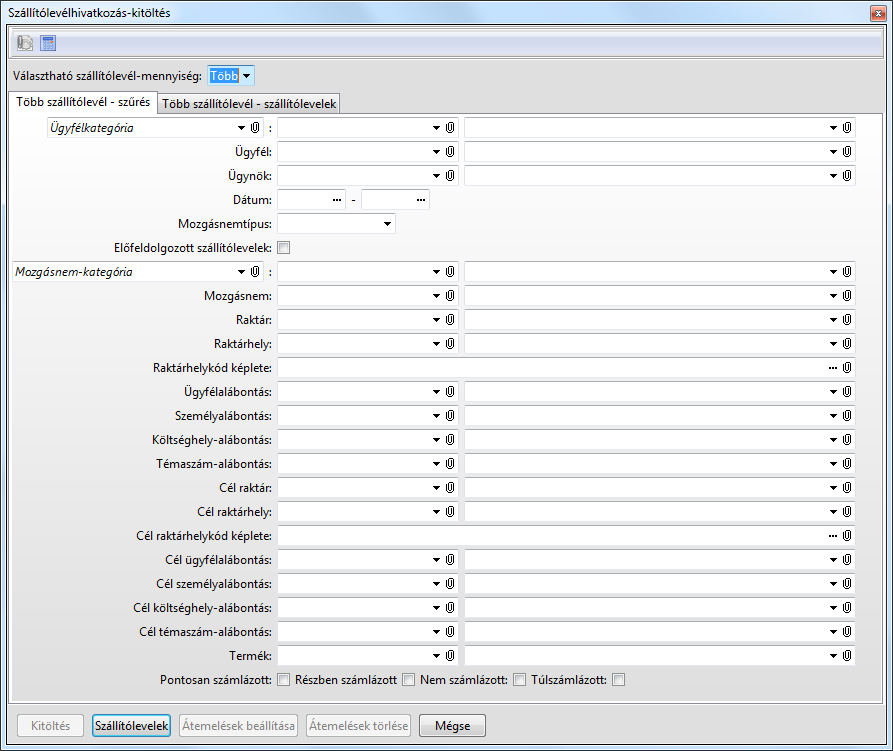Open the Termék code dropdown arrow
The width and height of the screenshot is (893, 751).
click(436, 656)
